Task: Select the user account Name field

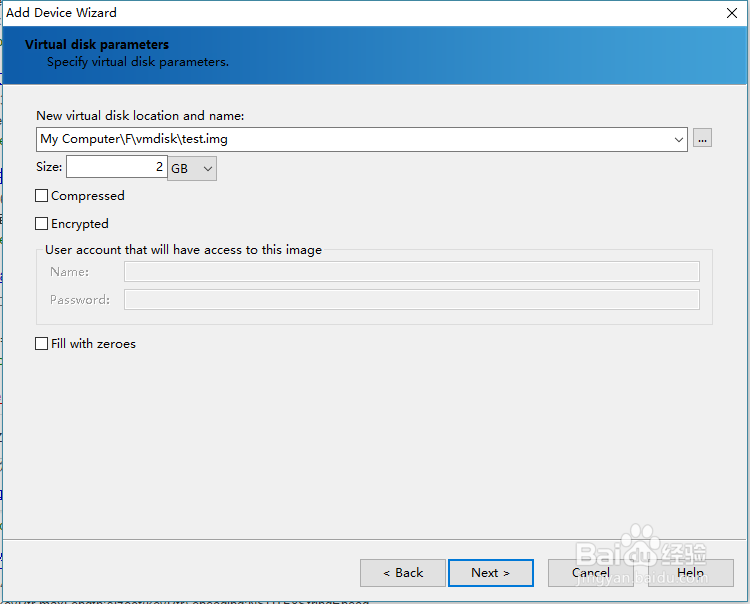Action: pos(411,272)
